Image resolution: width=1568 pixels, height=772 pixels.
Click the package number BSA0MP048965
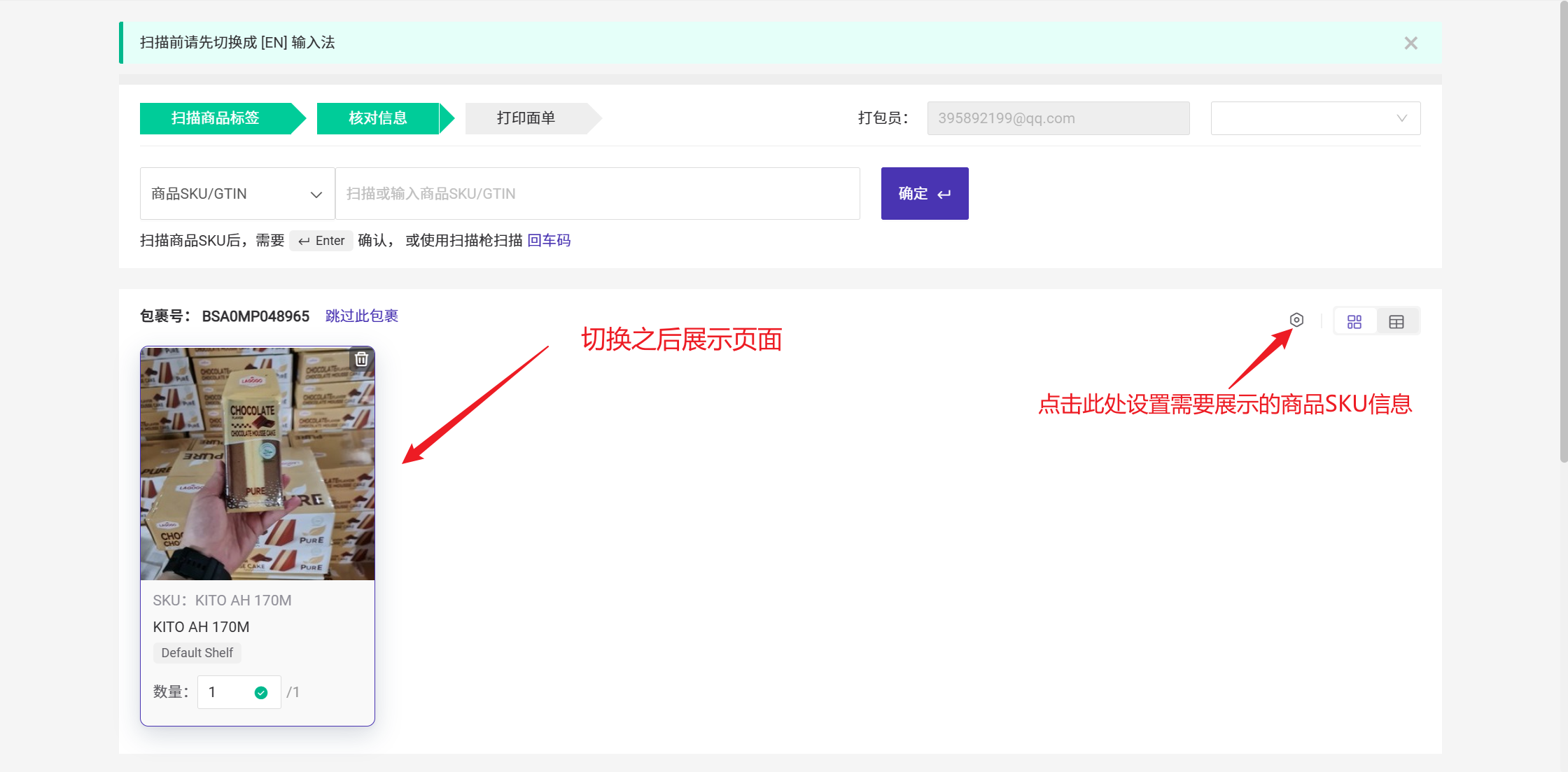click(255, 316)
